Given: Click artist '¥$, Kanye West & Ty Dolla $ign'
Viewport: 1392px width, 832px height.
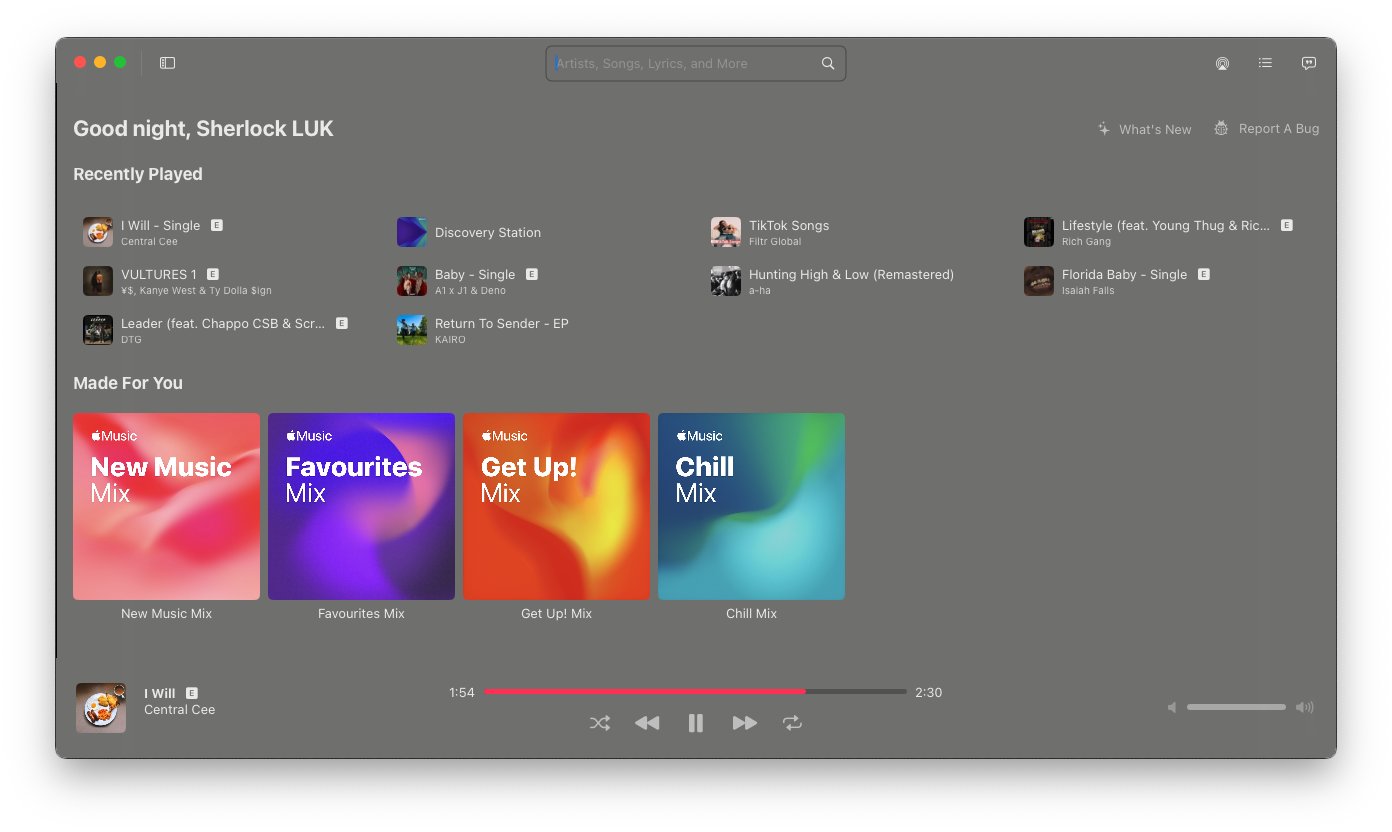Looking at the screenshot, I should click(x=196, y=291).
